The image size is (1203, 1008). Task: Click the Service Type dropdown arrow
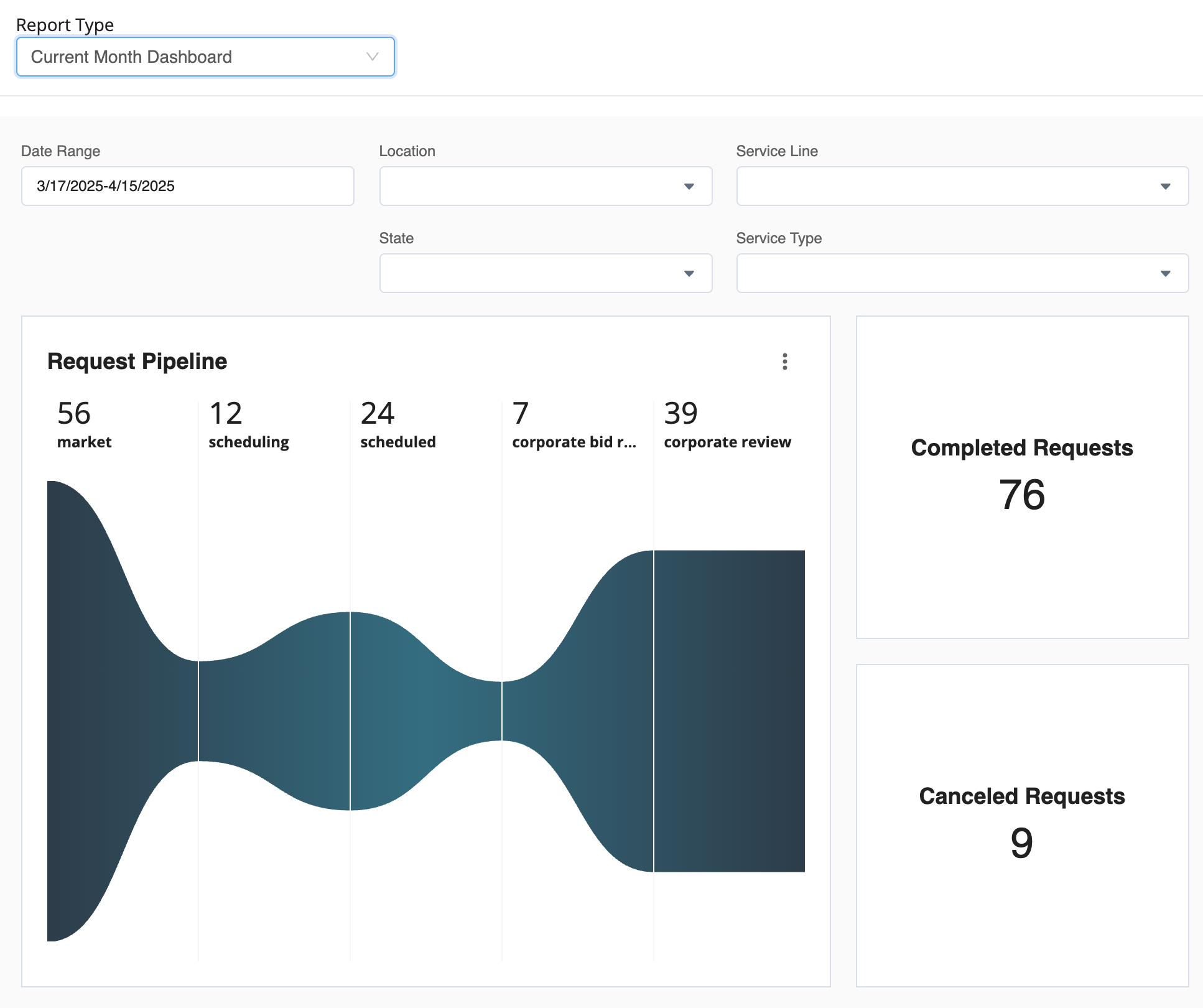(1165, 273)
